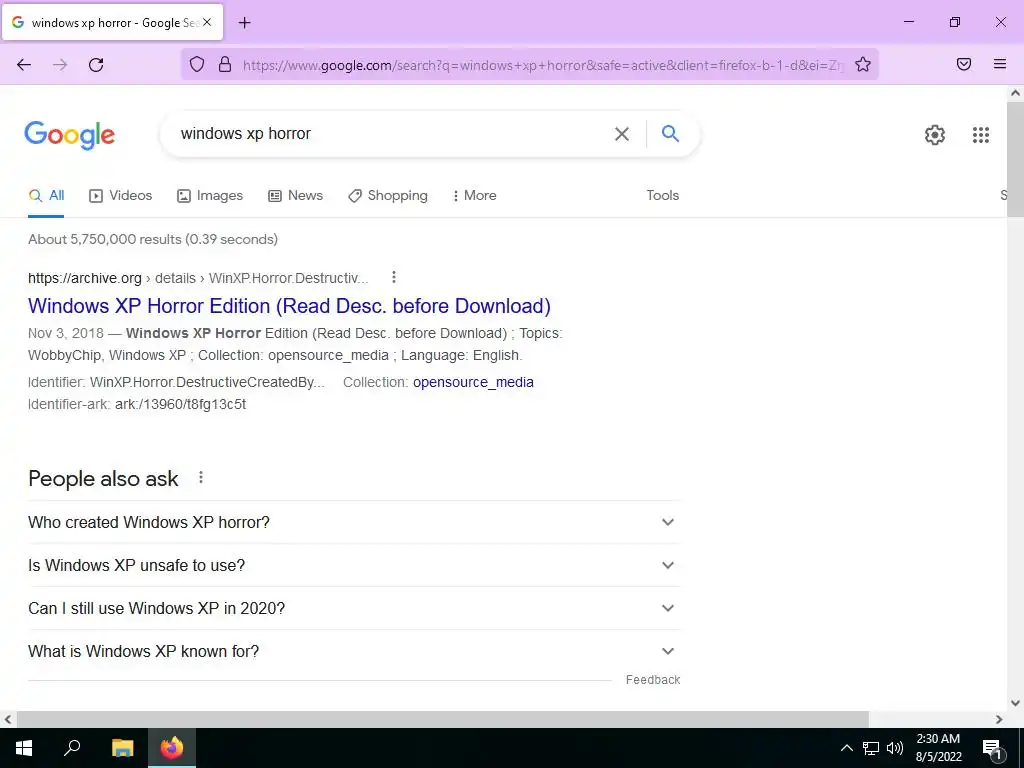
Task: Open the Pocket save icon
Action: tap(964, 64)
